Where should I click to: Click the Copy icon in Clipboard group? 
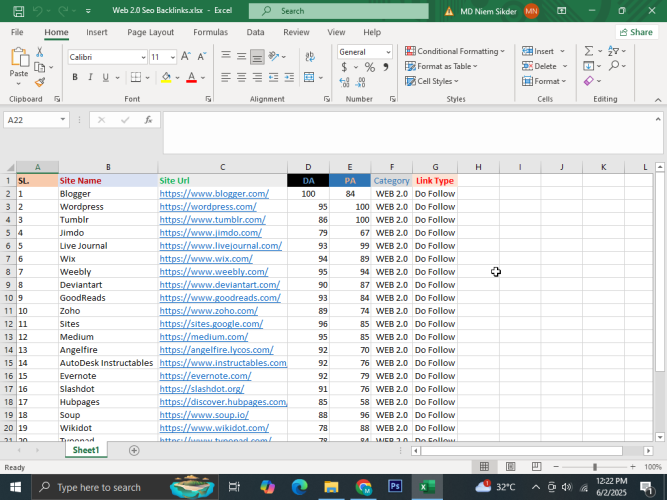point(40,67)
